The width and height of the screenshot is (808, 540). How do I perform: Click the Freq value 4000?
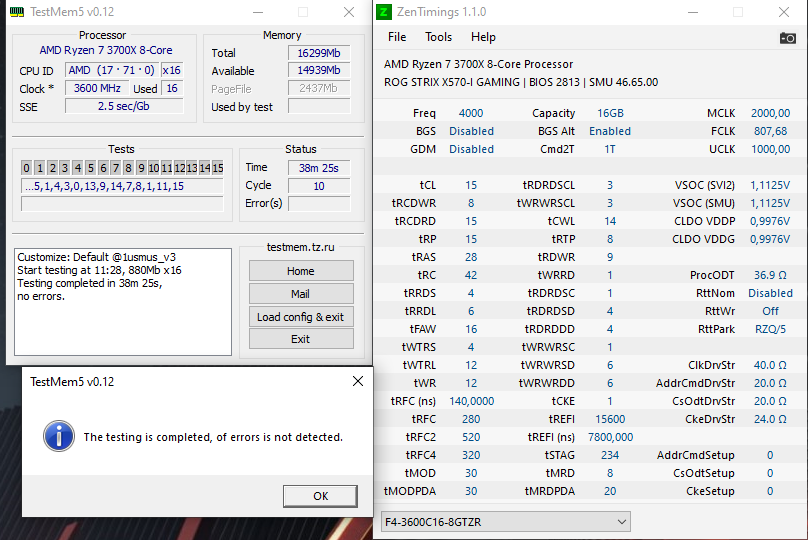click(471, 113)
